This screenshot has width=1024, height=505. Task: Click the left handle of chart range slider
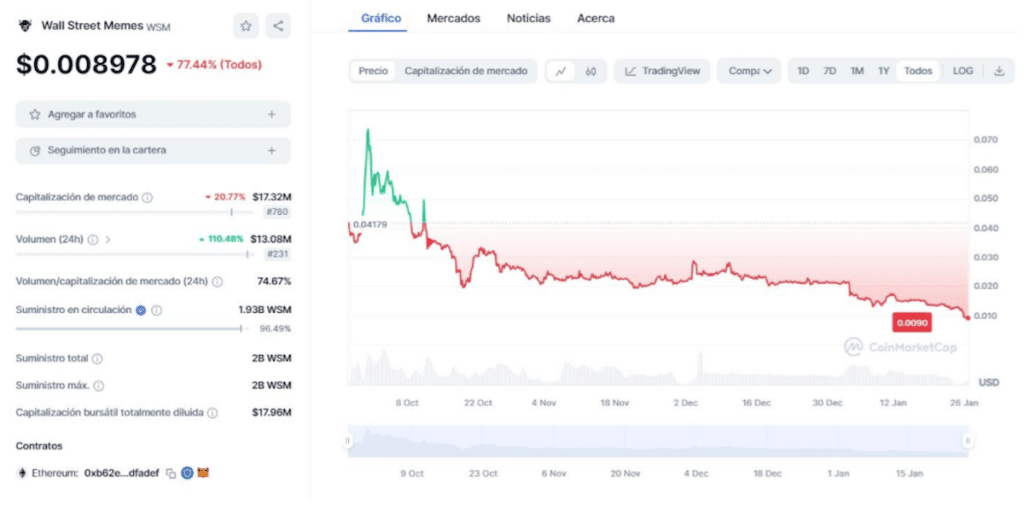tap(348, 441)
